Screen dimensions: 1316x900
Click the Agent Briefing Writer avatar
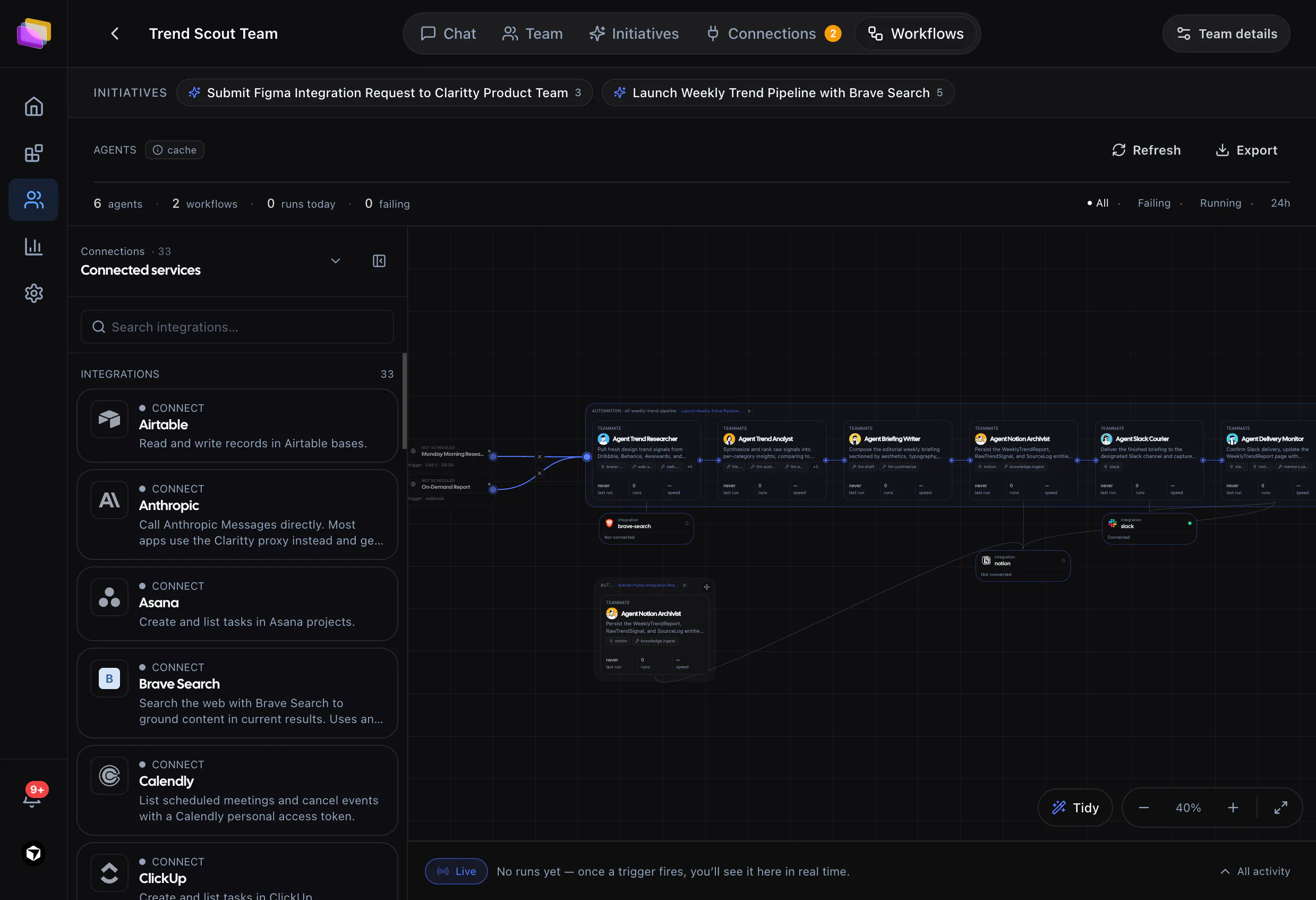click(x=854, y=439)
